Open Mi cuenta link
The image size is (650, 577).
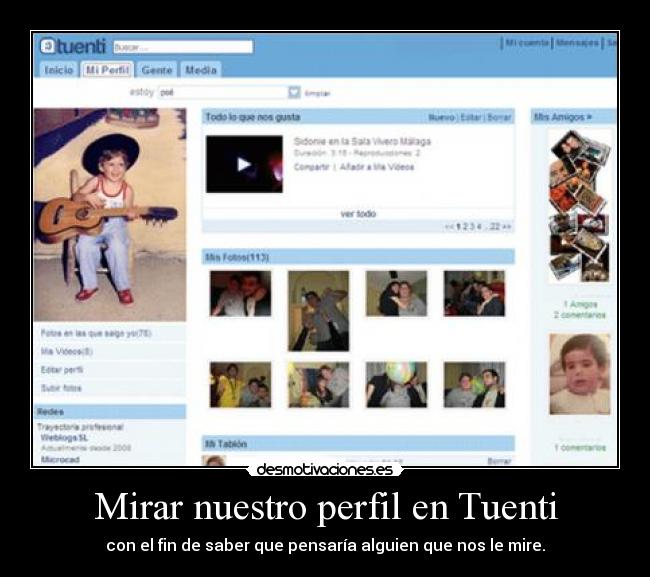point(526,43)
